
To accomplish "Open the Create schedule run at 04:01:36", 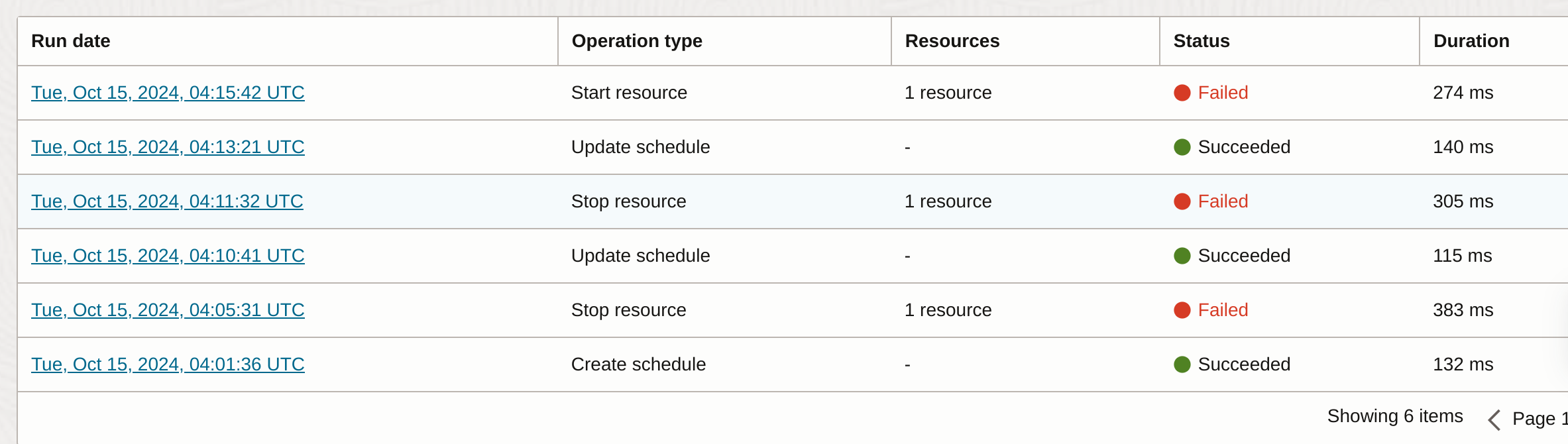I will (168, 364).
